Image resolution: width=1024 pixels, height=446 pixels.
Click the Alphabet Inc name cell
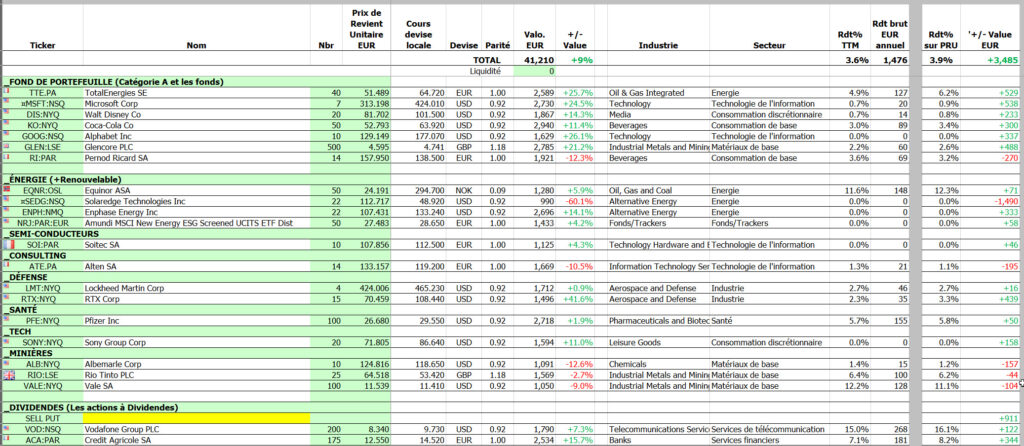(x=197, y=136)
